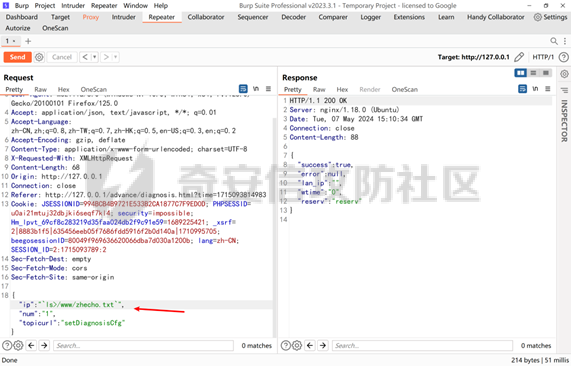Switch to the Proxy tab
The width and height of the screenshot is (571, 366).
pos(91,17)
